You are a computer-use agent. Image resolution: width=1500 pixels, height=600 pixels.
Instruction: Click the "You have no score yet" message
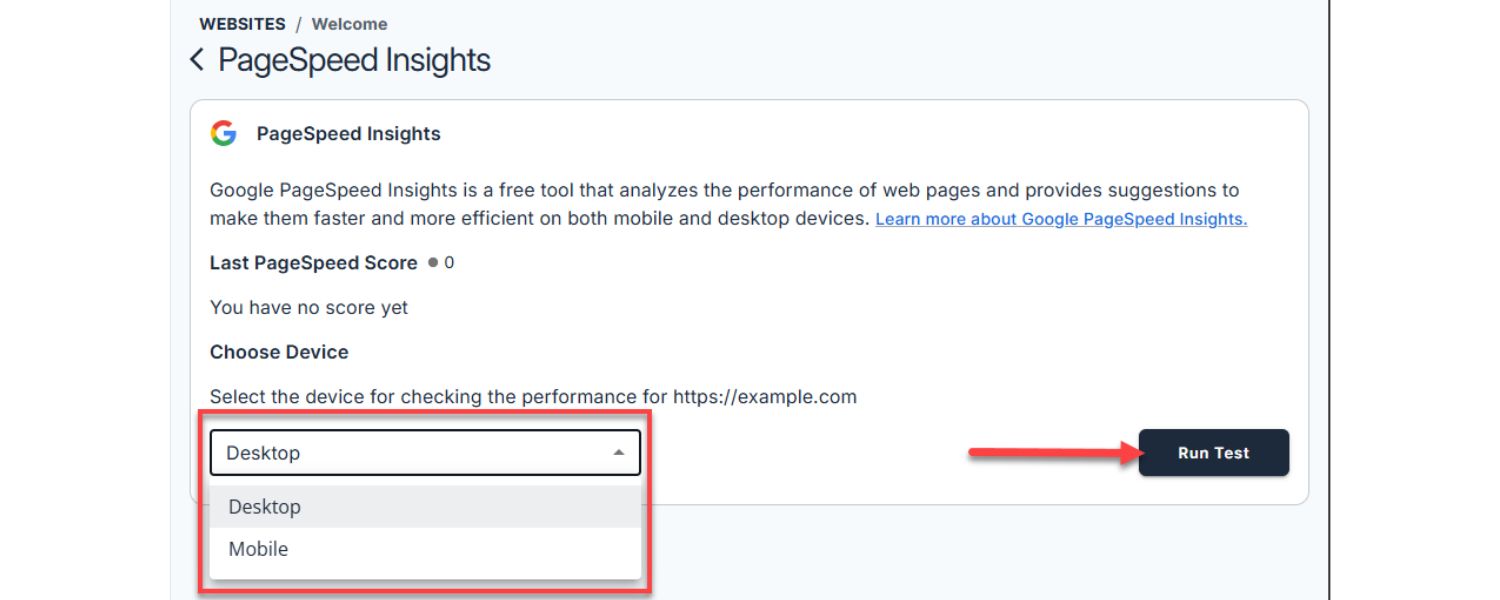click(309, 308)
